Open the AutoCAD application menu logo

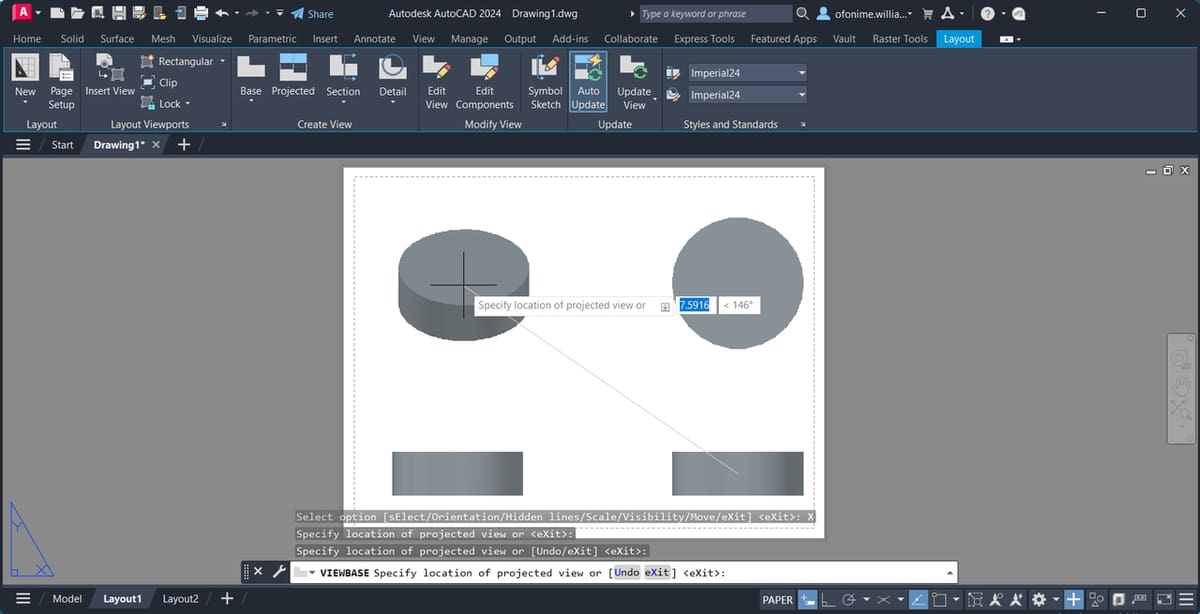click(x=24, y=13)
